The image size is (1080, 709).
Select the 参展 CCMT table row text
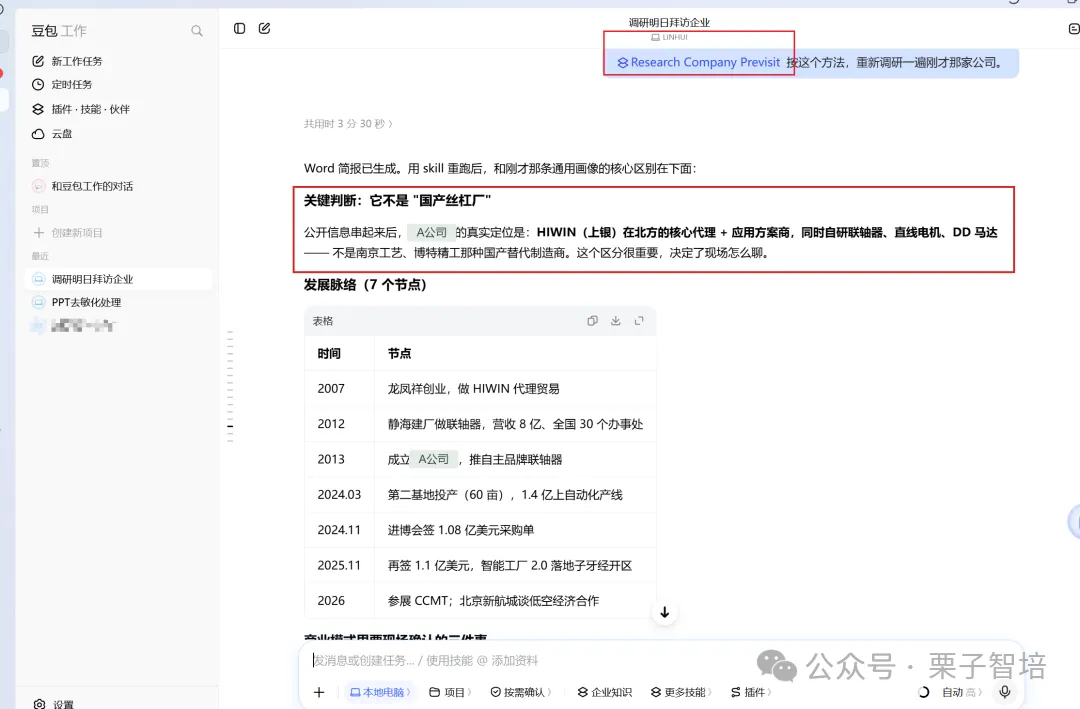pyautogui.click(x=493, y=601)
